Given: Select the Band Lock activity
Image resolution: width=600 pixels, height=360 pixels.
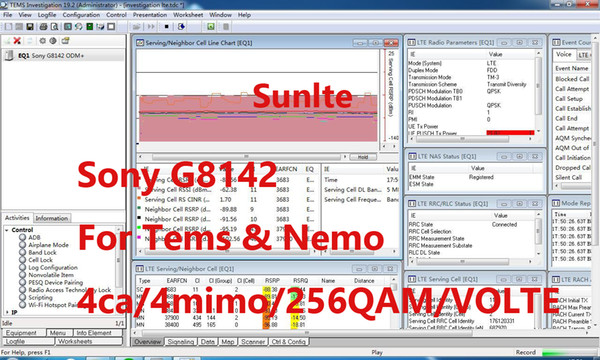Looking at the screenshot, I should [x=42, y=252].
